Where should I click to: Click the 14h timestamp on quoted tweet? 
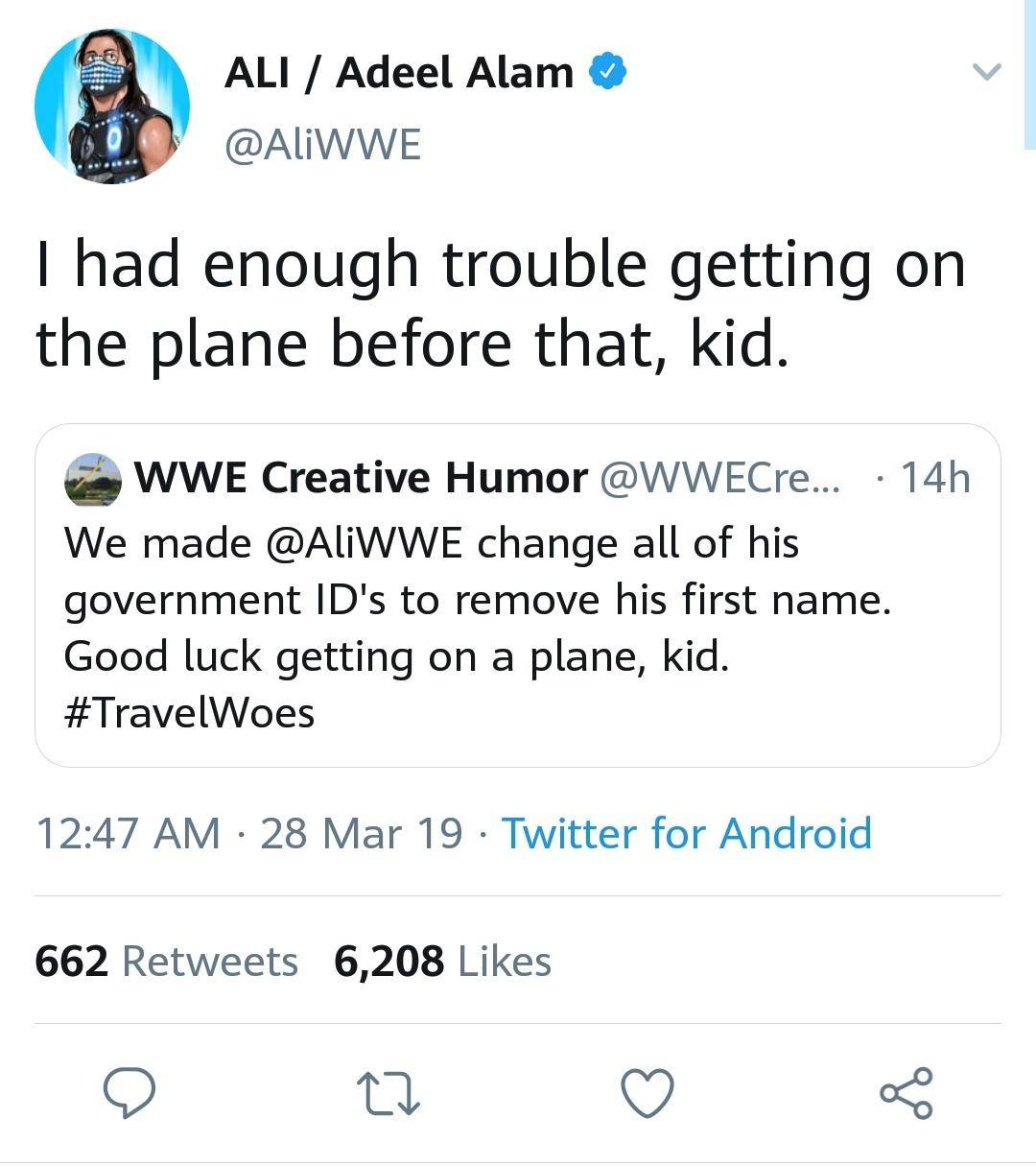coord(934,478)
